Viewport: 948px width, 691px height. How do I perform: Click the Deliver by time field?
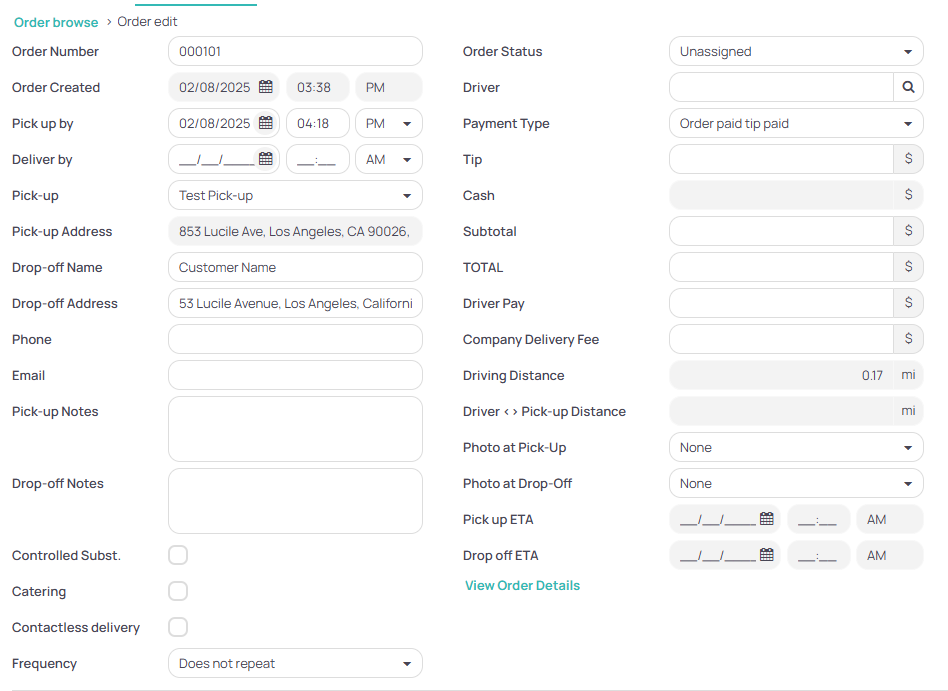(317, 159)
